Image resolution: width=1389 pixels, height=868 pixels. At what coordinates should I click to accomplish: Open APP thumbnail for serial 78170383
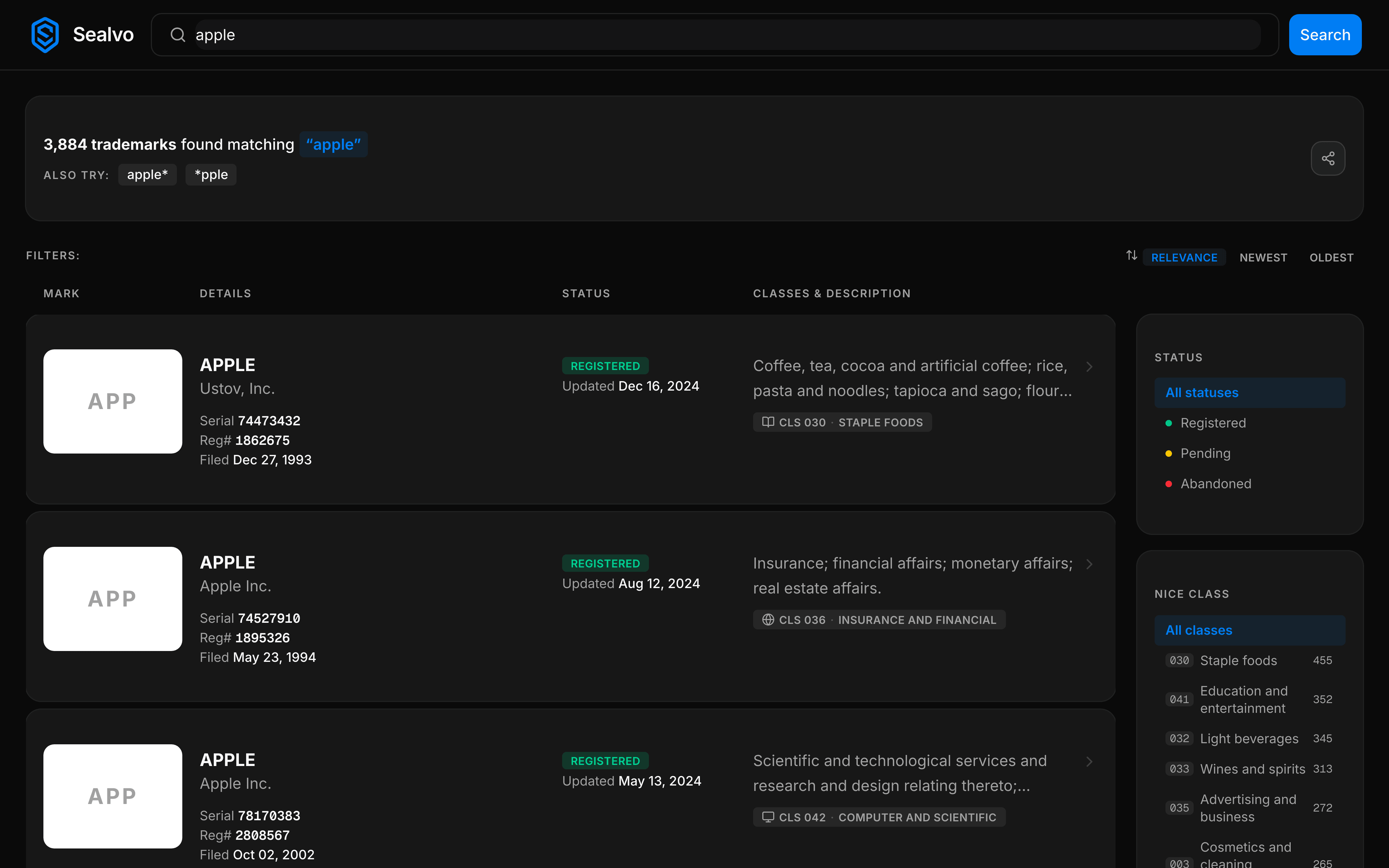[x=112, y=796]
